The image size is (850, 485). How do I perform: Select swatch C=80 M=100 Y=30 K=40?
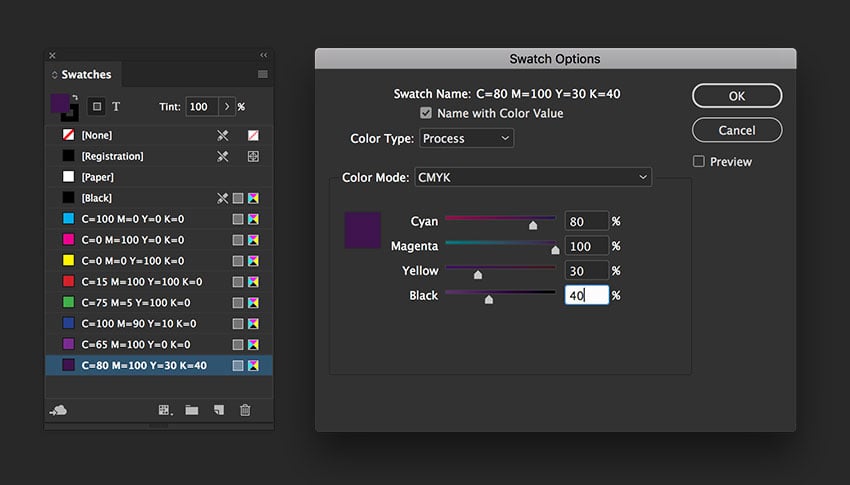click(x=159, y=365)
